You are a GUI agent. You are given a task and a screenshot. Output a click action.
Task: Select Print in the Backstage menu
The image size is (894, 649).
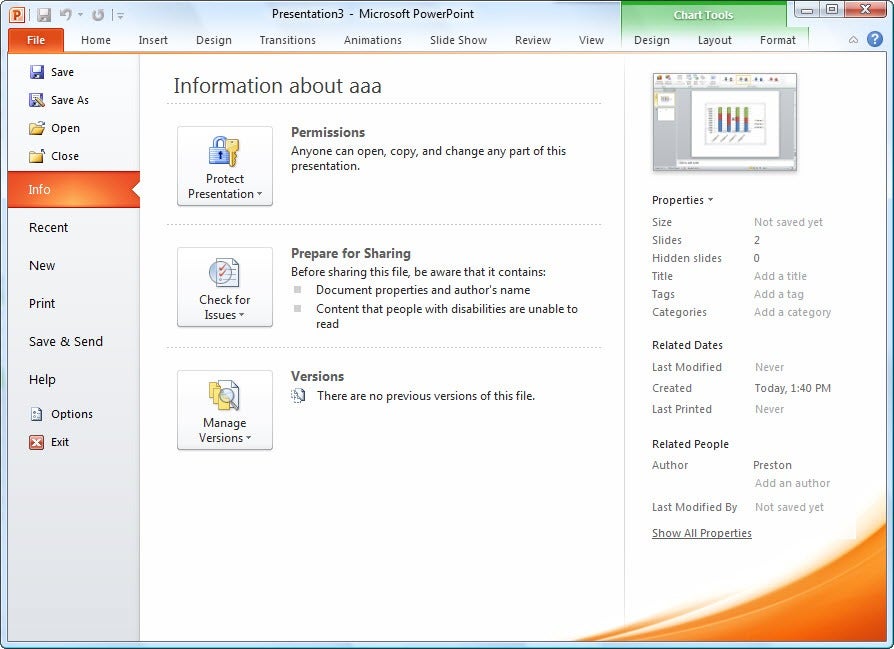(74, 303)
